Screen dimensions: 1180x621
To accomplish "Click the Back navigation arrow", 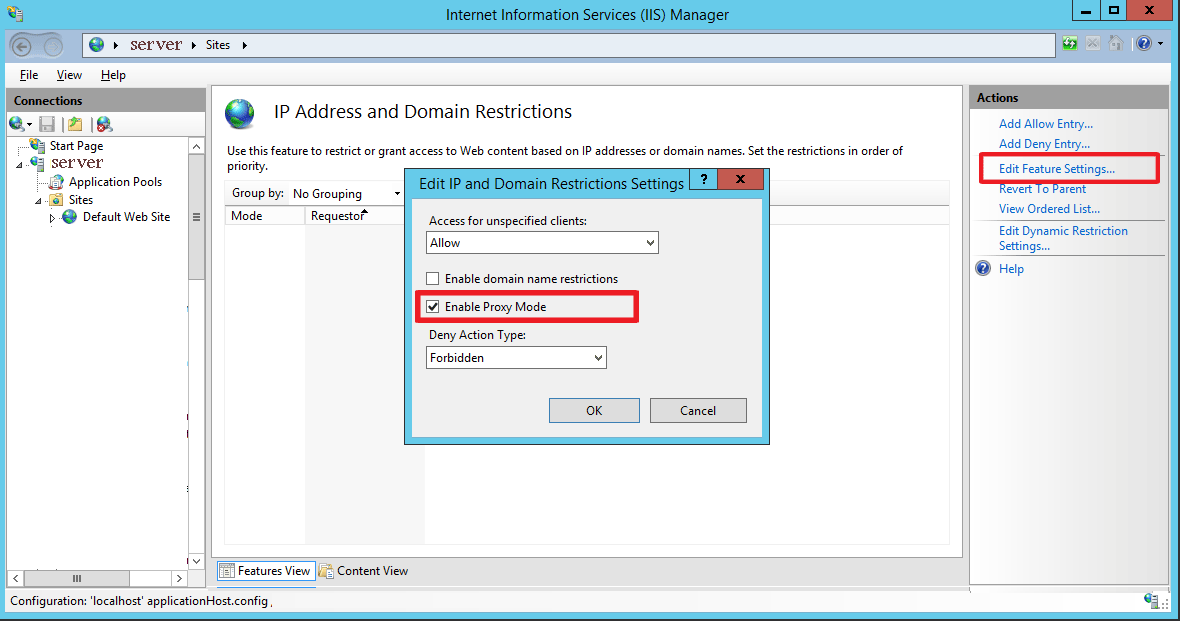I will [22, 47].
